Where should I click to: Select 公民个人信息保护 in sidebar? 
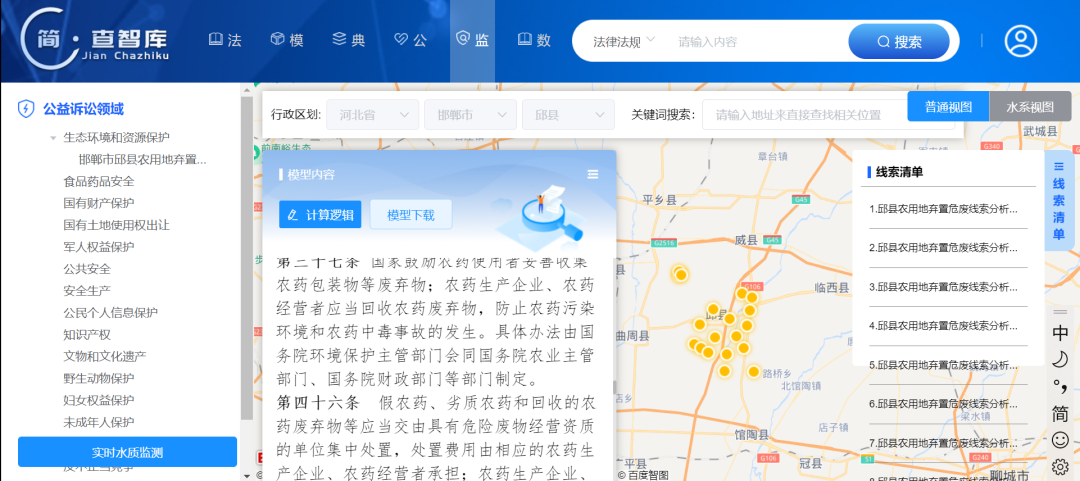pyautogui.click(x=110, y=313)
